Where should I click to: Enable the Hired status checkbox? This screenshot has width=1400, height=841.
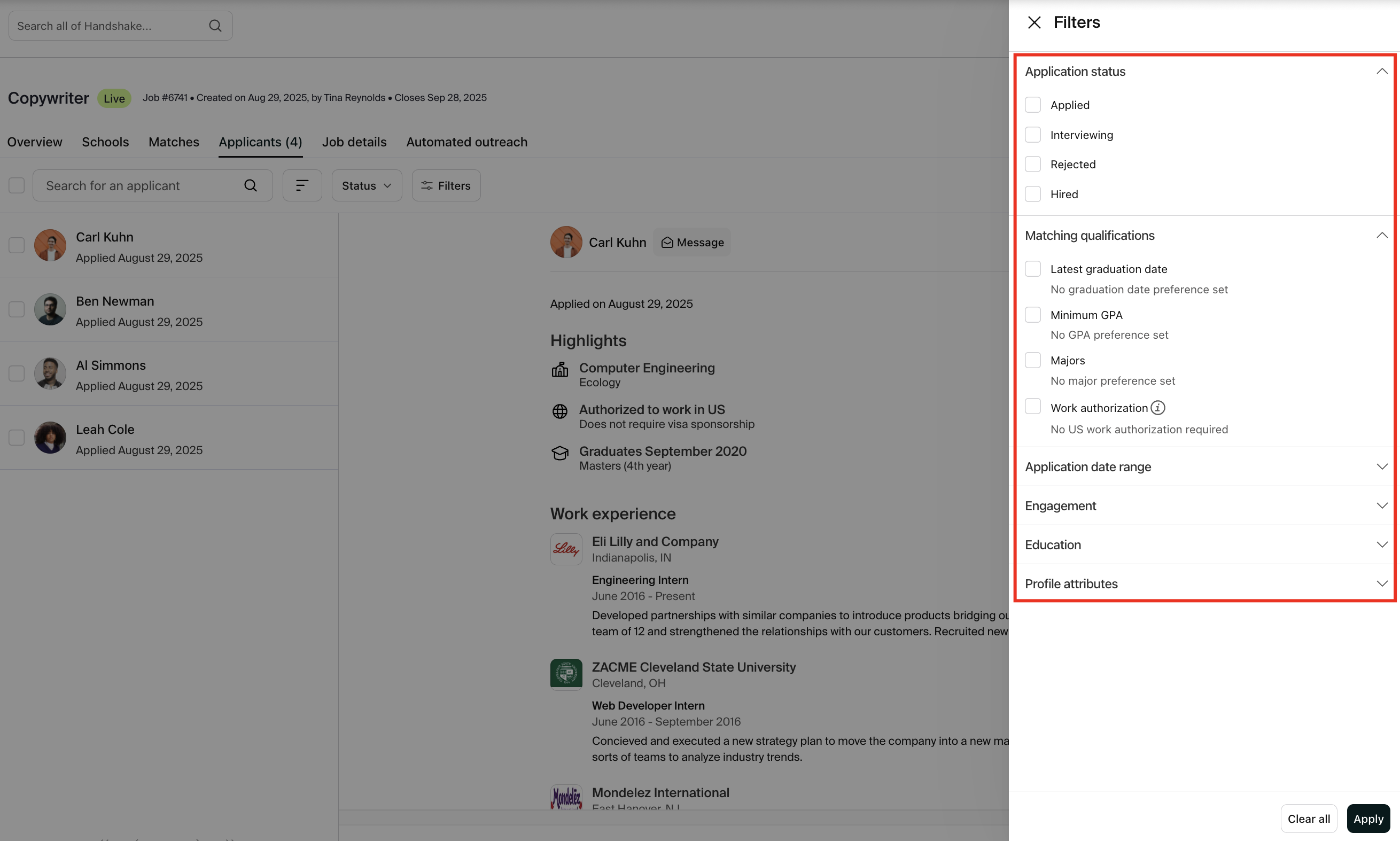(x=1033, y=194)
